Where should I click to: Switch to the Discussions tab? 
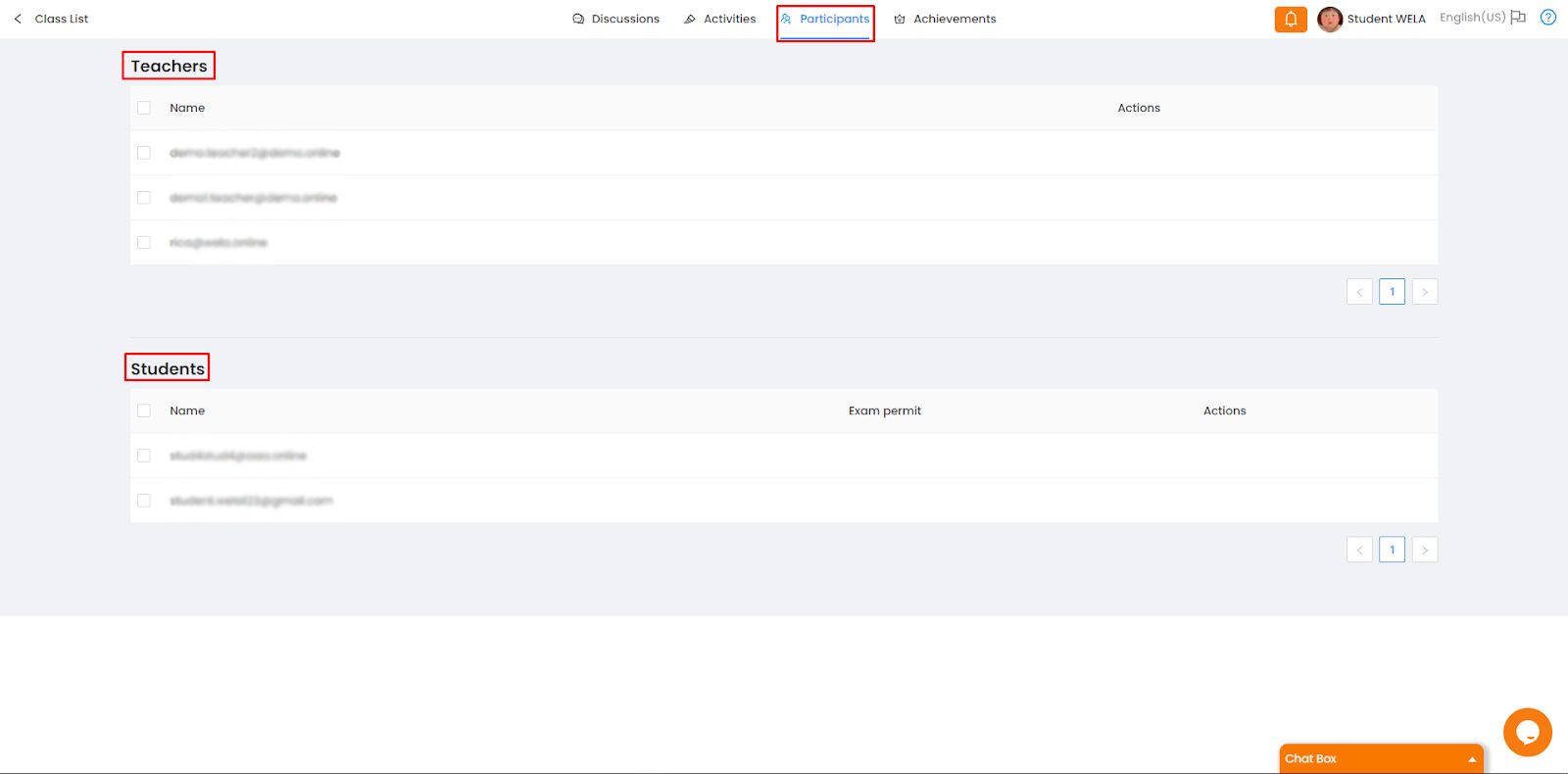coord(616,19)
